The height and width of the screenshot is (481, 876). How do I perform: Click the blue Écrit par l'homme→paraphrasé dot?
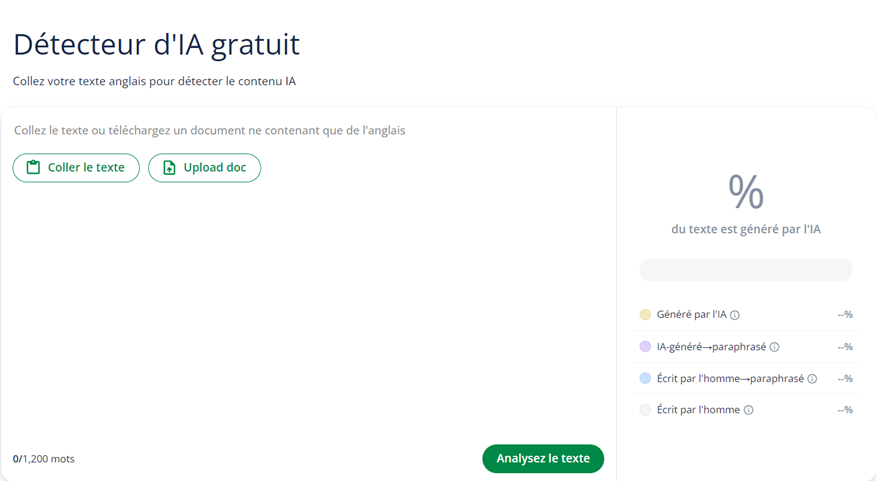(x=645, y=378)
